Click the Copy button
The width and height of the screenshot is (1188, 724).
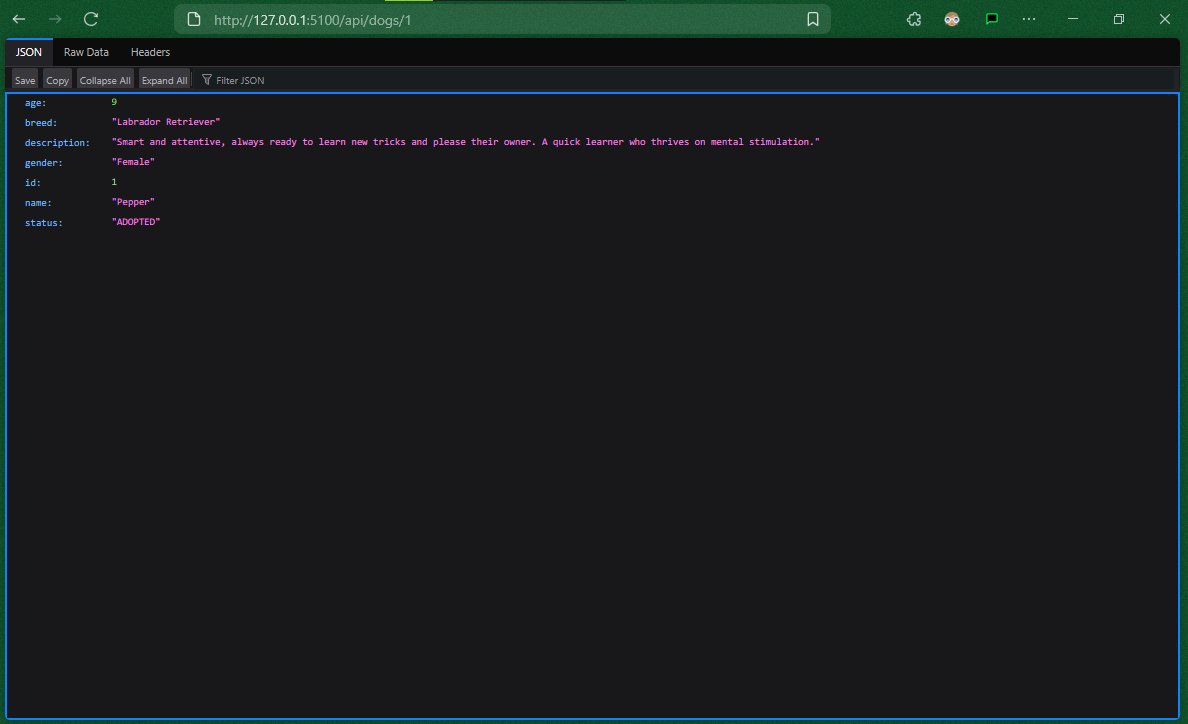(58, 80)
